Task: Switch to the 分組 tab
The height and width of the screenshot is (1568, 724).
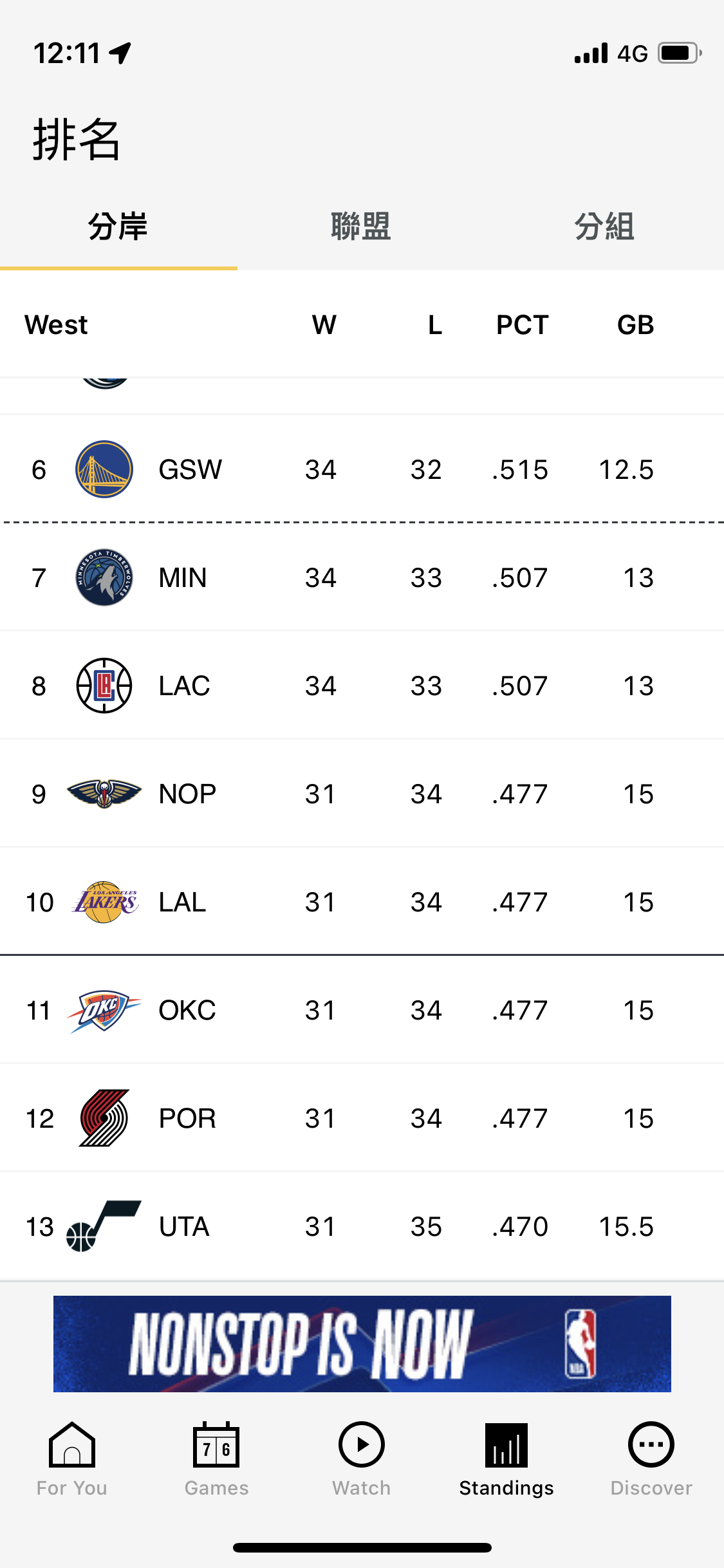Action: [x=604, y=227]
